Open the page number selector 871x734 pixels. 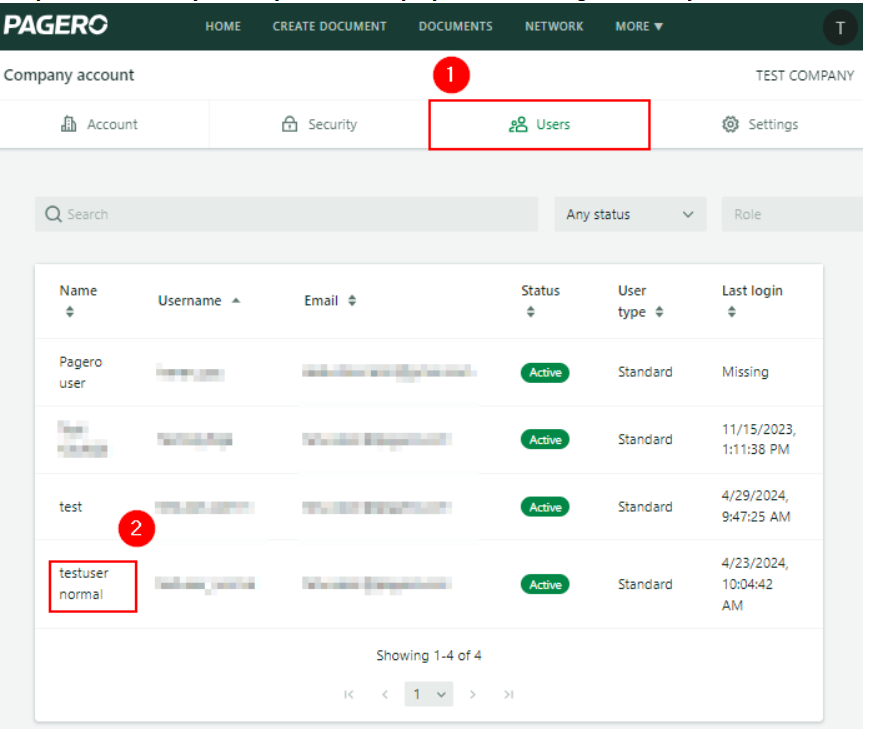(x=429, y=694)
